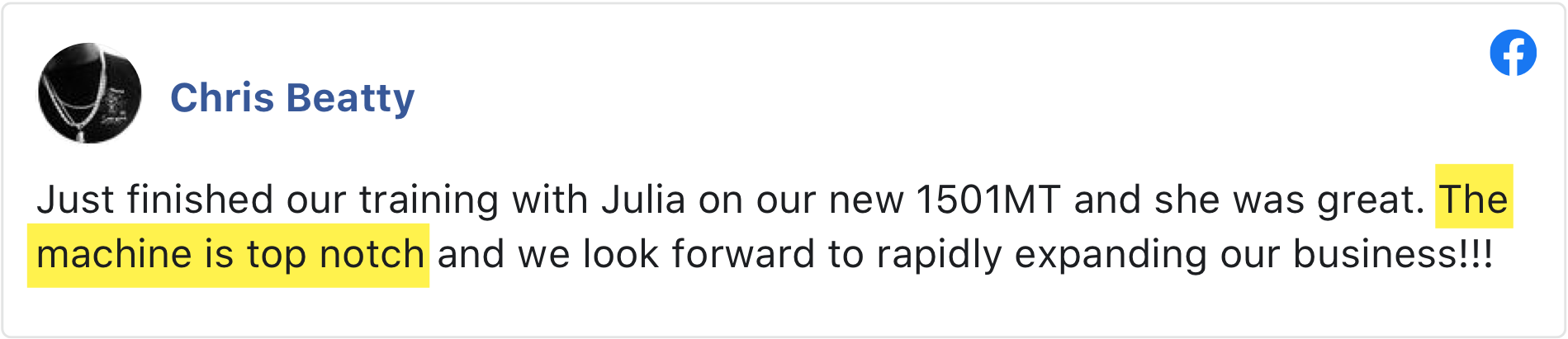Click the highlighted word "The"
The width and height of the screenshot is (1568, 339).
1473,199
